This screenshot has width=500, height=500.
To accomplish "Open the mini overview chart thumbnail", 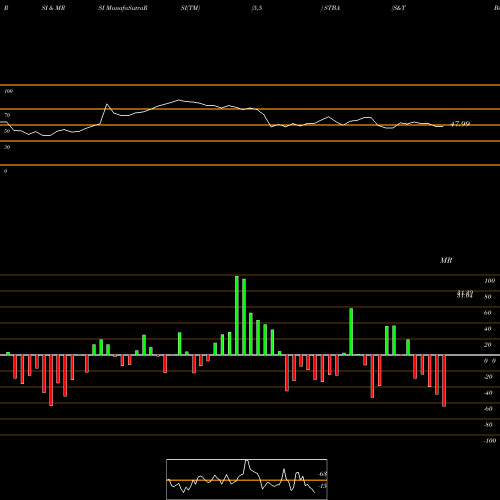I will (247, 479).
